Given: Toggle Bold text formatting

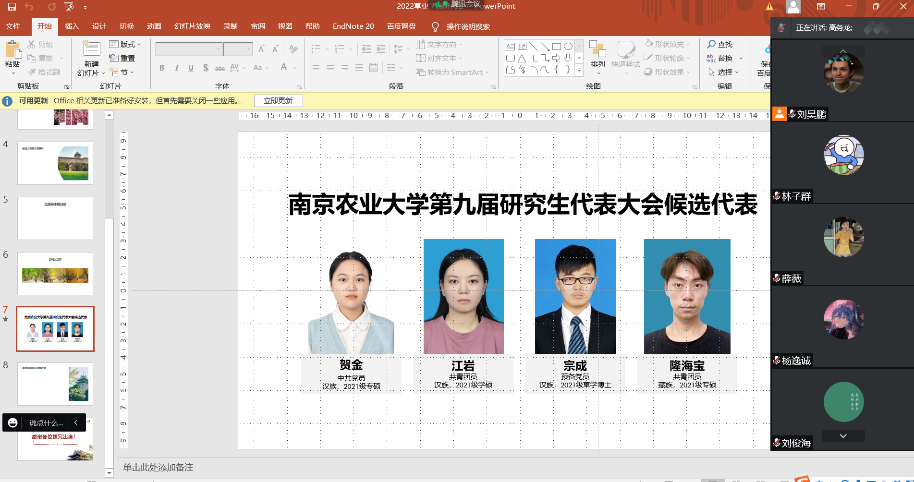Looking at the screenshot, I should [162, 68].
